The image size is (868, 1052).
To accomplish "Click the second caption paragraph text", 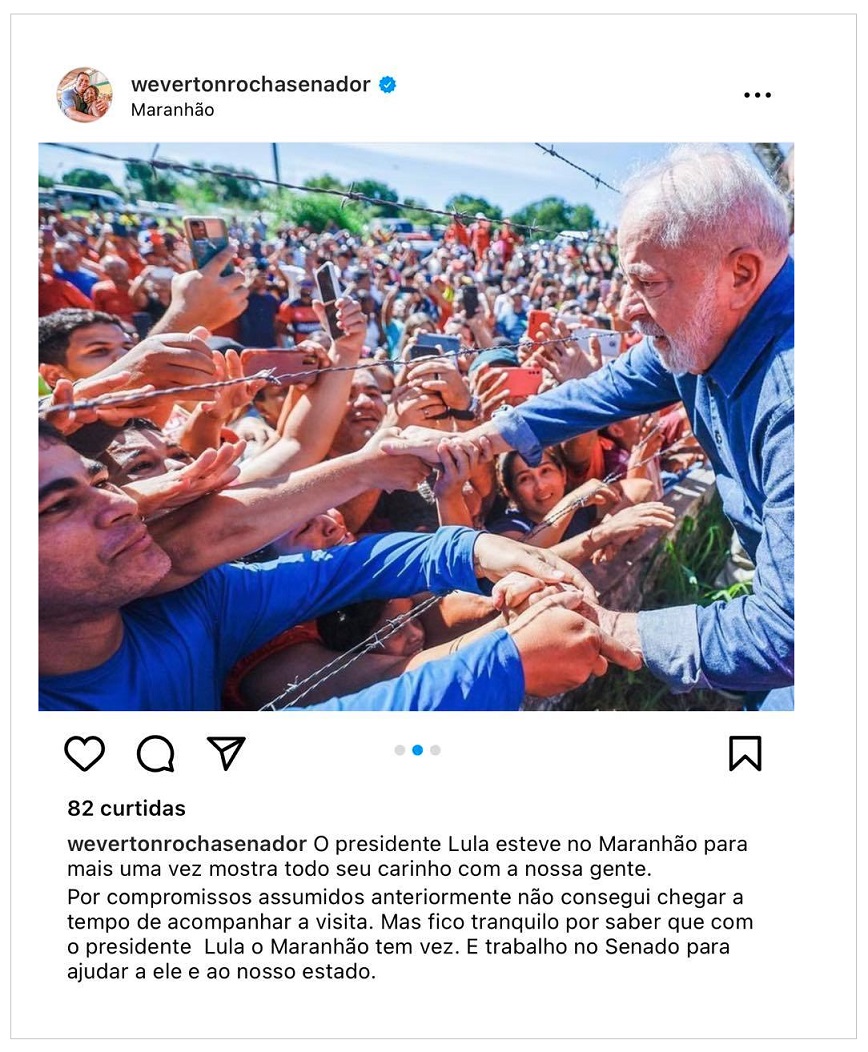I will (410, 934).
